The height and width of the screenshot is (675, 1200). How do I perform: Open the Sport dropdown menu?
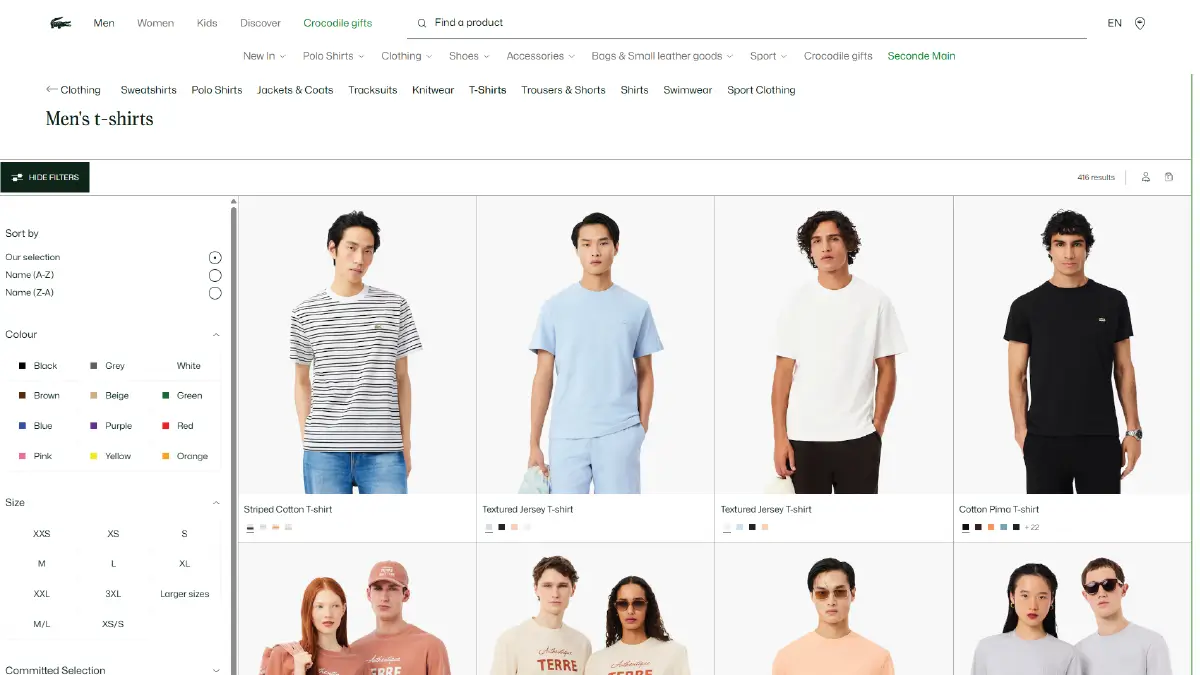click(768, 56)
